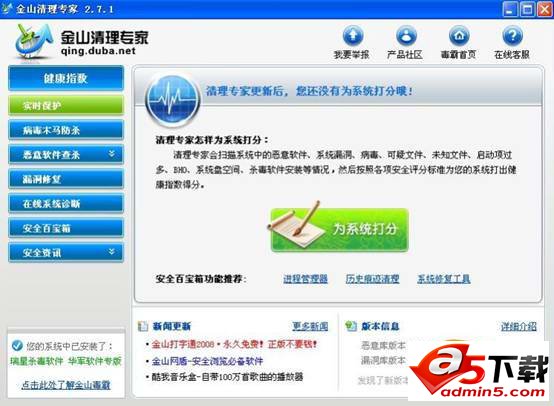Click the 更多新闻 link
Viewport: 554px width, 406px height.
pos(310,326)
